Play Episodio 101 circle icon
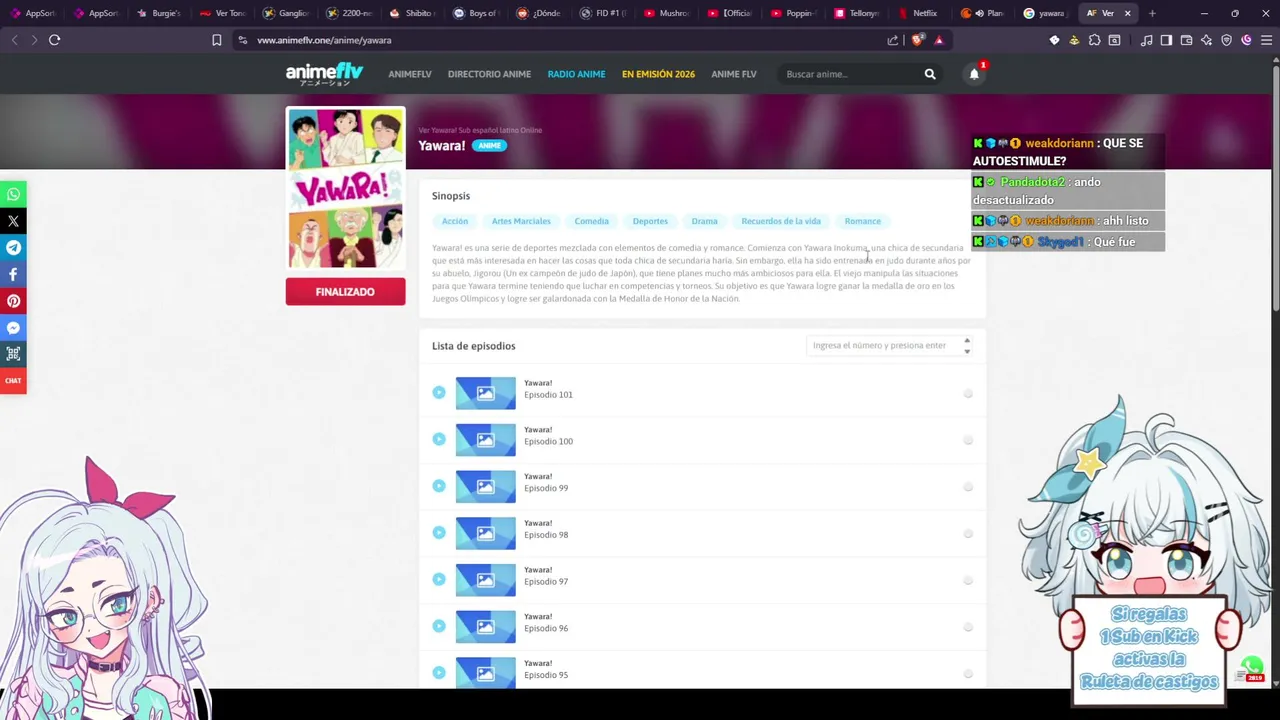The image size is (1280, 720). click(x=439, y=392)
